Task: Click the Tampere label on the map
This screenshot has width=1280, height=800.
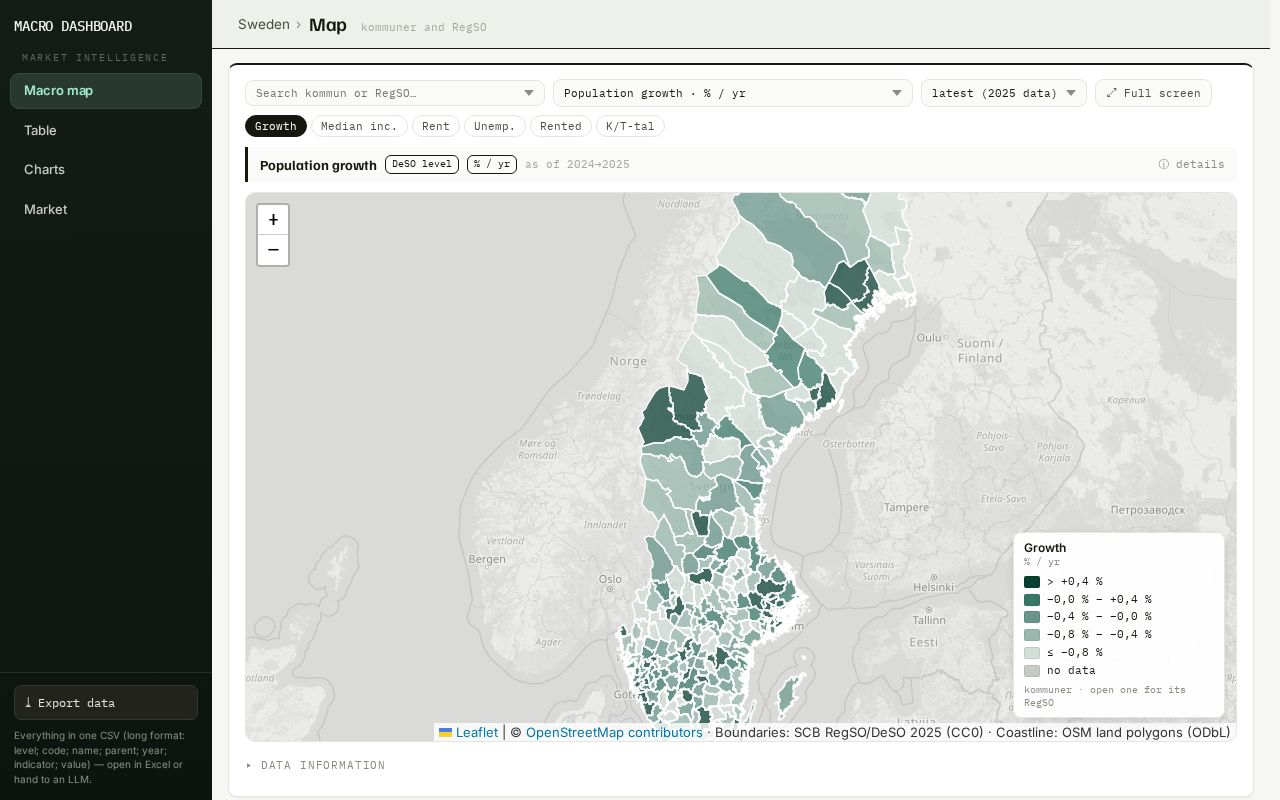Action: coord(907,507)
